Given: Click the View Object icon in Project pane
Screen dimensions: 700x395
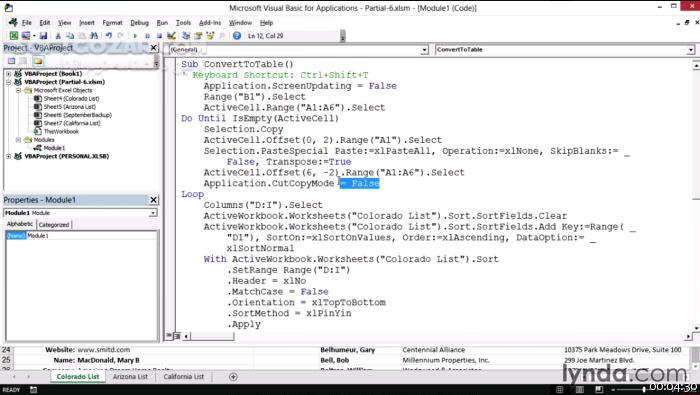Looking at the screenshot, I should [x=24, y=61].
